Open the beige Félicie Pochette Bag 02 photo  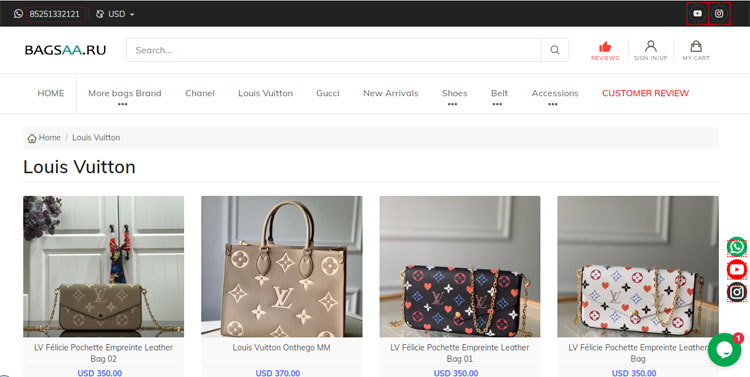[x=103, y=266]
